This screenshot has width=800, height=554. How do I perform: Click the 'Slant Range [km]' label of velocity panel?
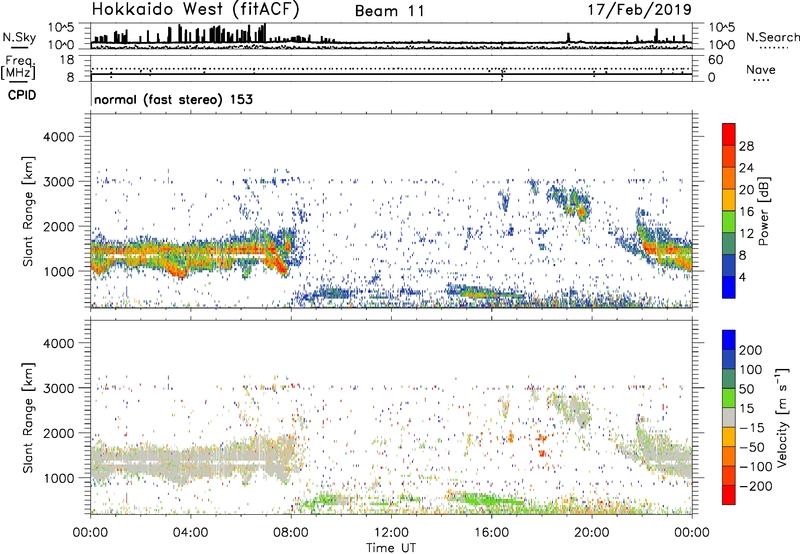28,417
